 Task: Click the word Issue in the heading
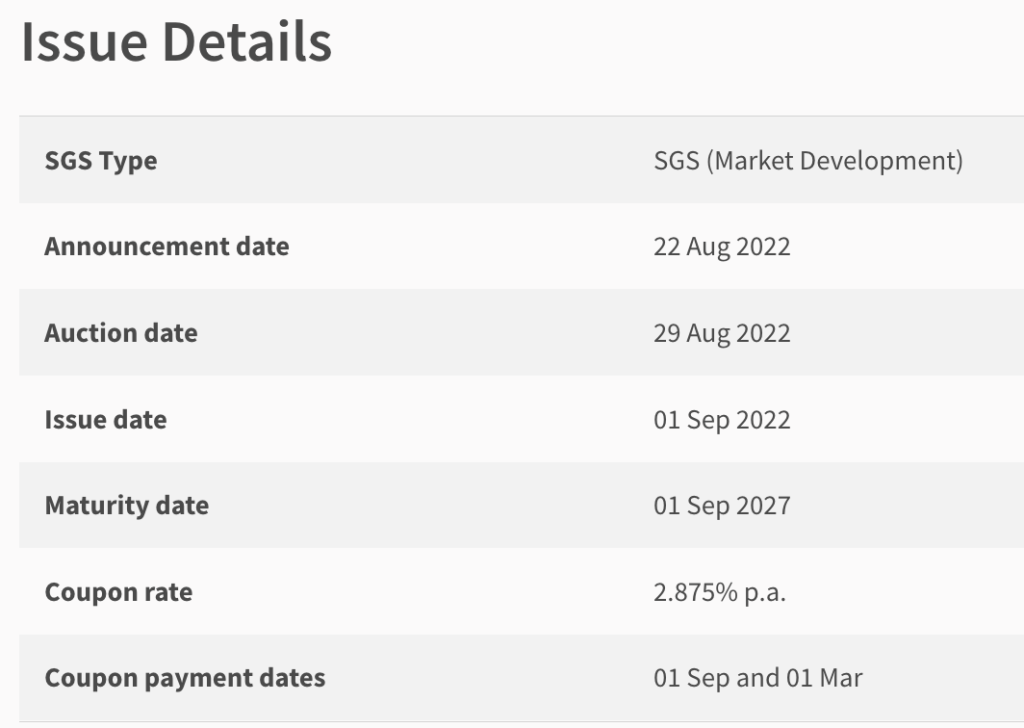pyautogui.click(x=84, y=42)
